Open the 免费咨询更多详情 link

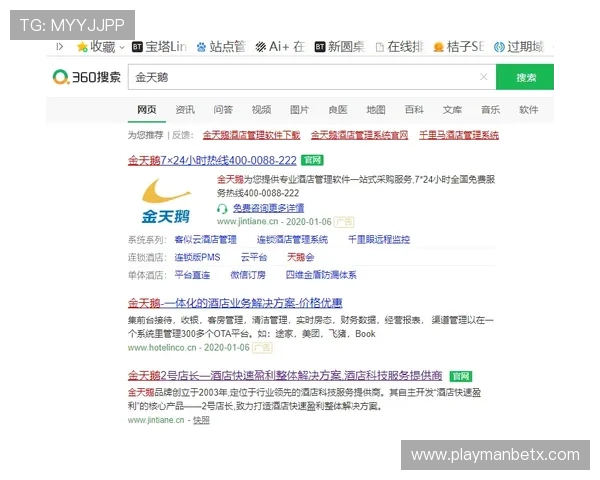click(x=269, y=208)
